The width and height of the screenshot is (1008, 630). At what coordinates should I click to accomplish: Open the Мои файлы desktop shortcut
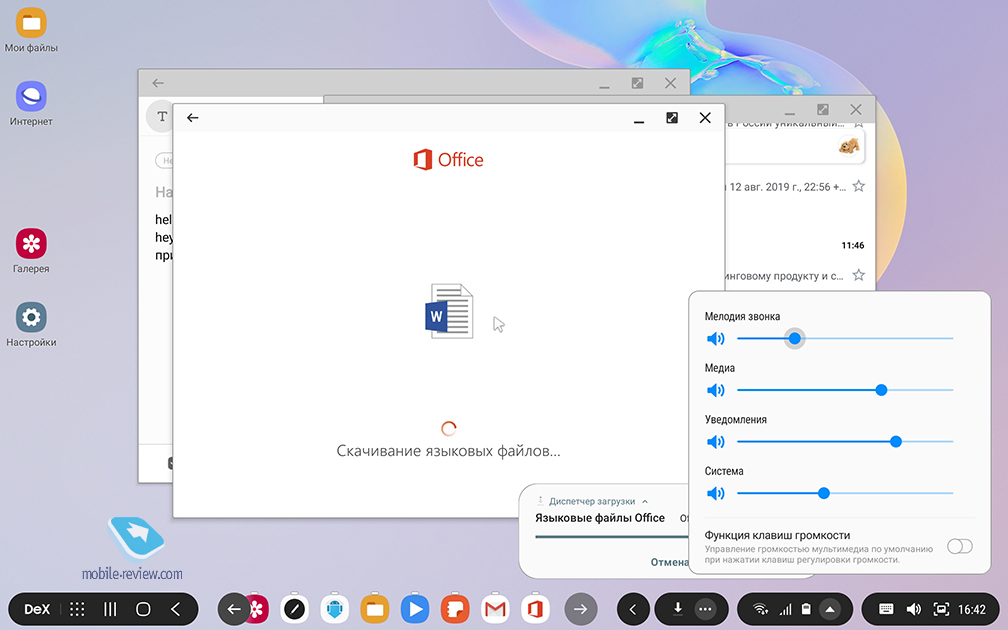tap(31, 30)
